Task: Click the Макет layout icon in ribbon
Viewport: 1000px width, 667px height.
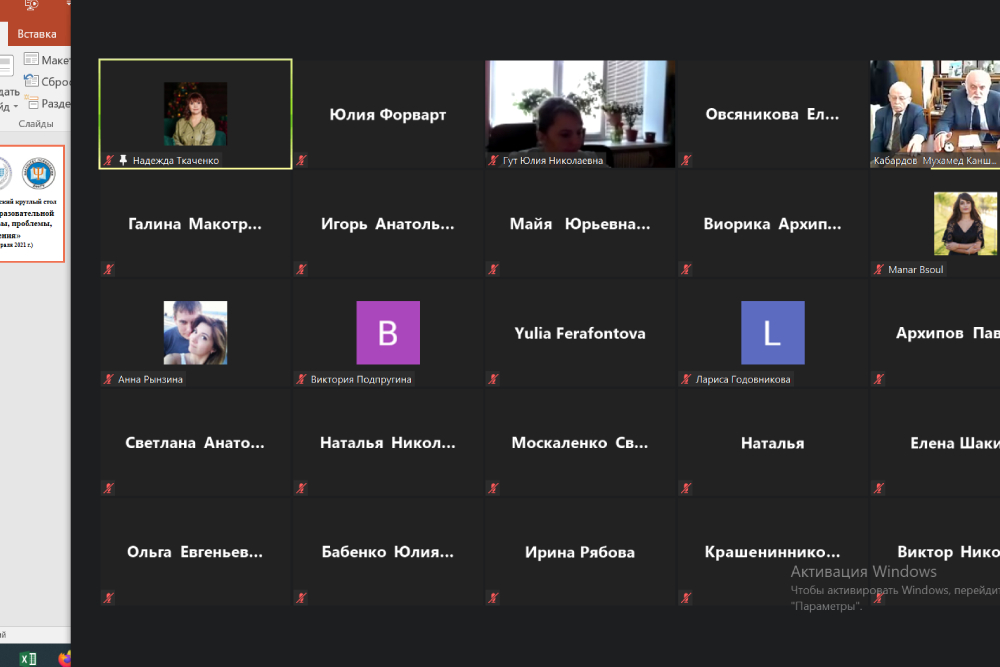Action: coord(31,60)
